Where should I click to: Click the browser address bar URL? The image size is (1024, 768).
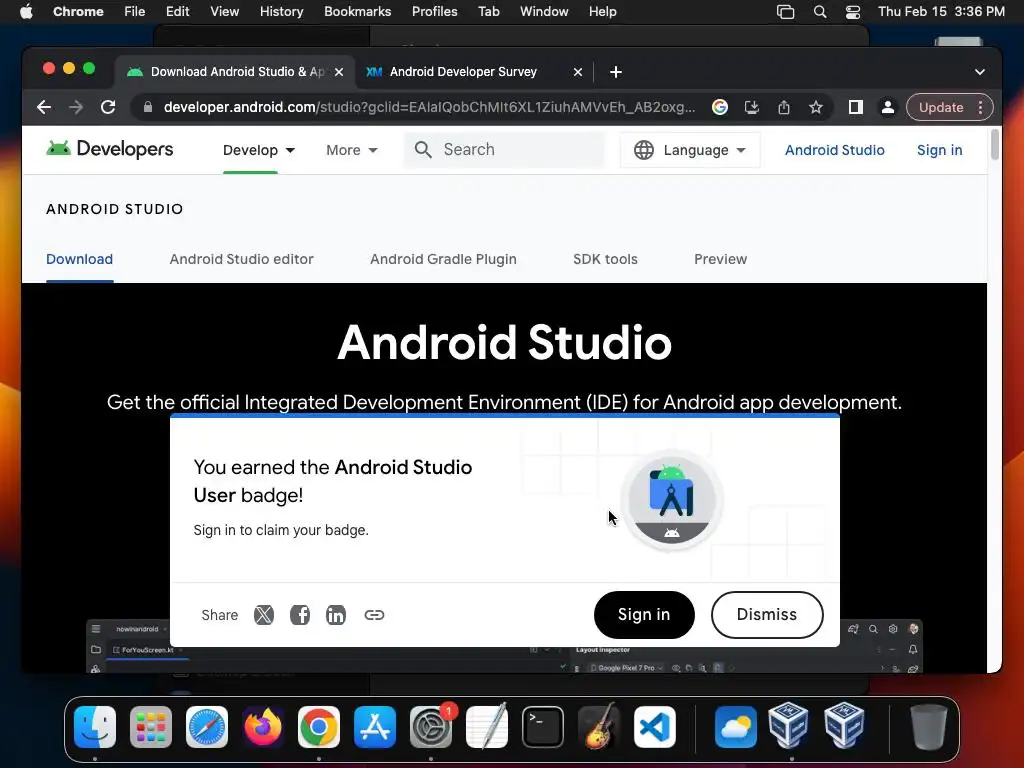[x=429, y=107]
